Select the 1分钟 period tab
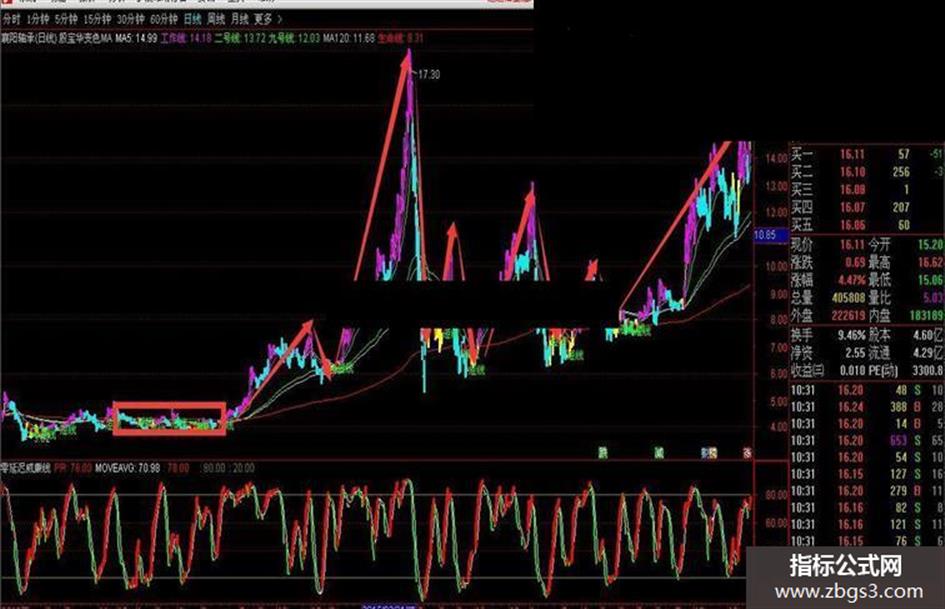This screenshot has width=945, height=609. [37, 19]
